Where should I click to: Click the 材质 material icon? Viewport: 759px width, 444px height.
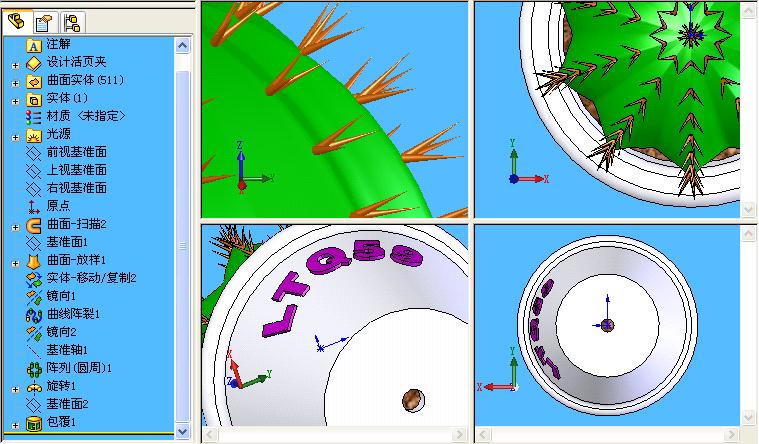pos(33,117)
